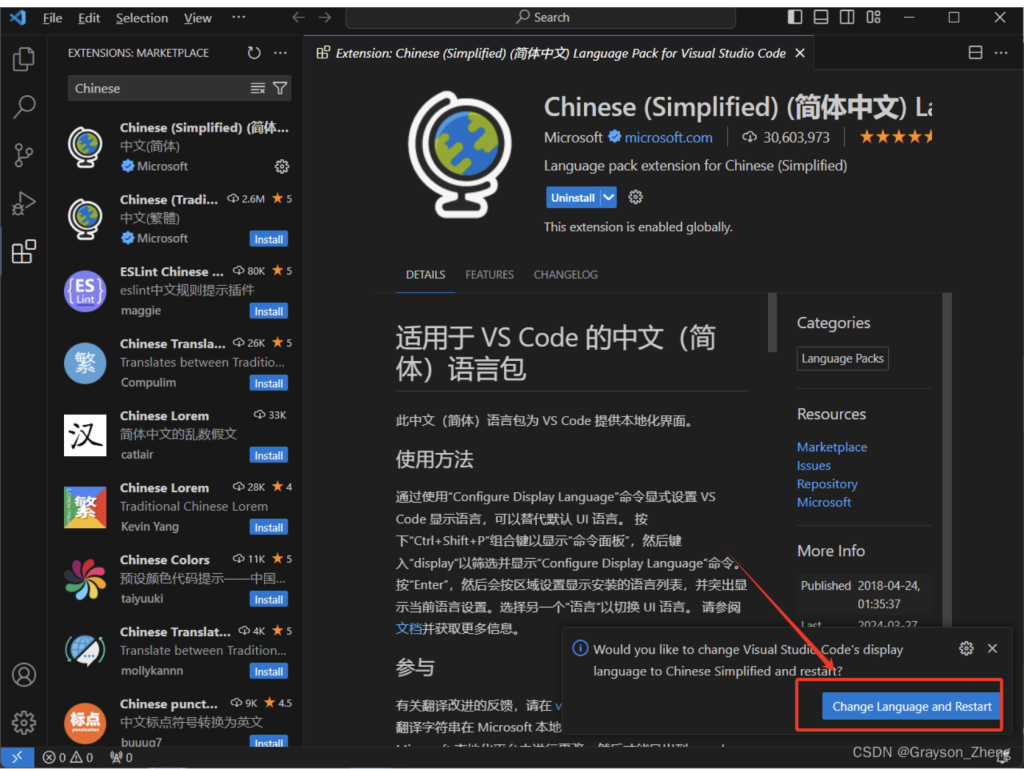Toggle the primary side bar layout

tap(795, 17)
